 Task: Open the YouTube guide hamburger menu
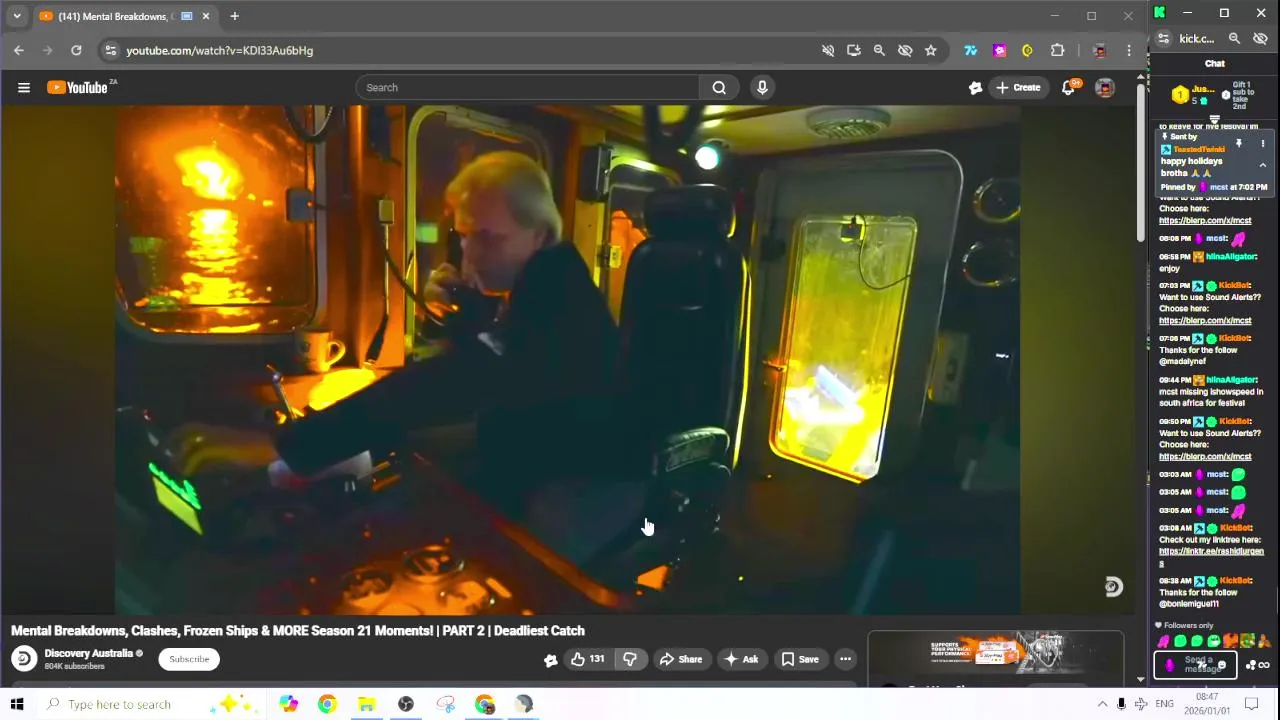[x=24, y=88]
